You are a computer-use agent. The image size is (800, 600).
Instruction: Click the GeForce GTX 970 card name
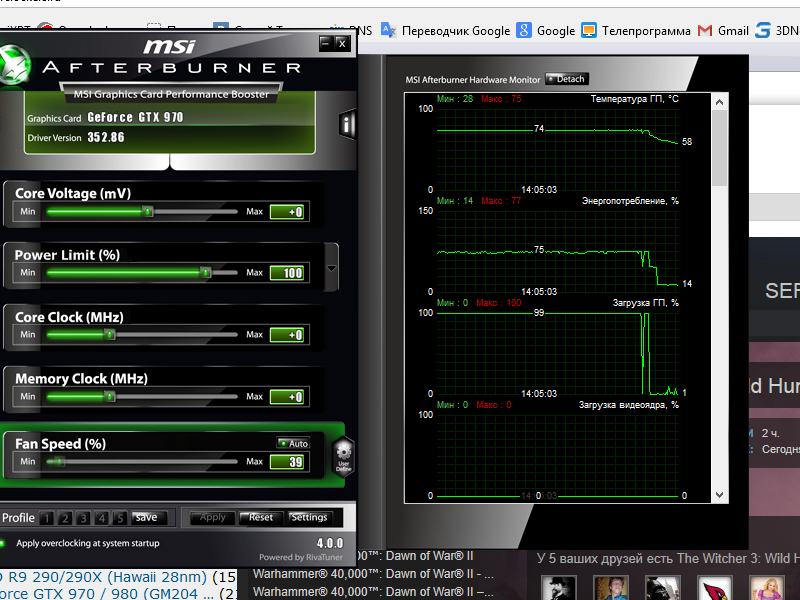point(135,117)
